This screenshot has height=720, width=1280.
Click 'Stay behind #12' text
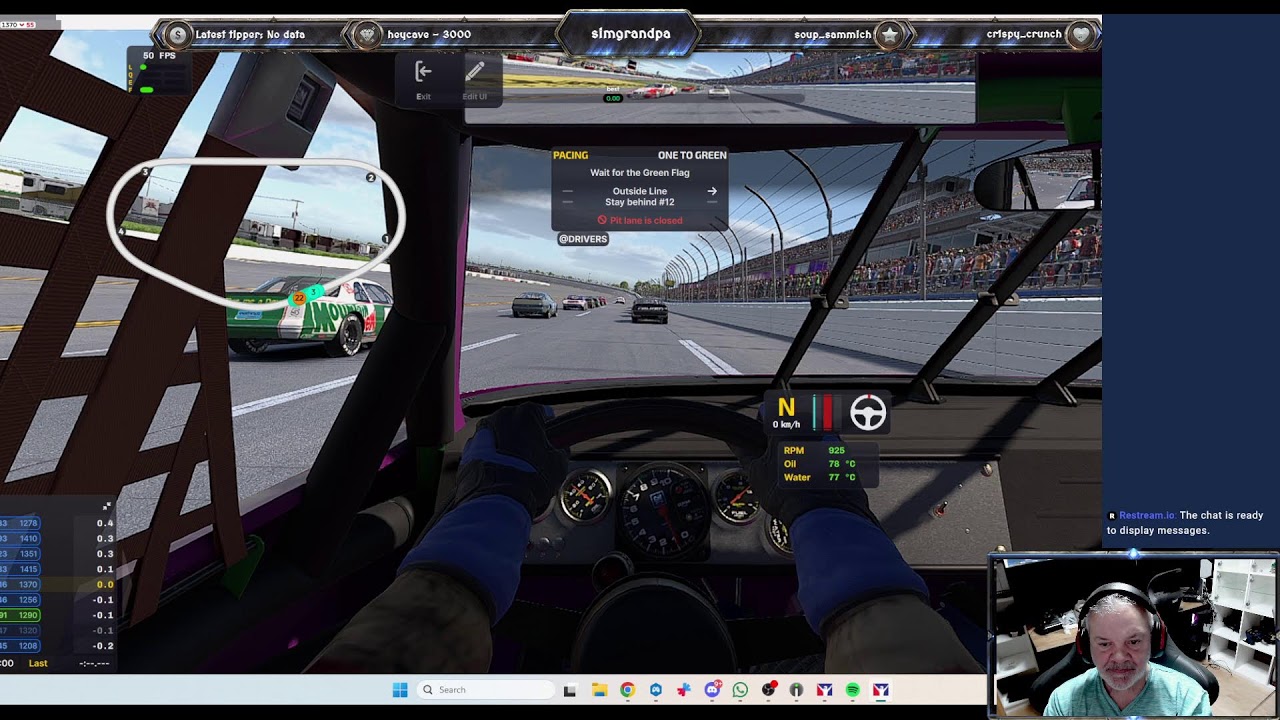click(640, 202)
